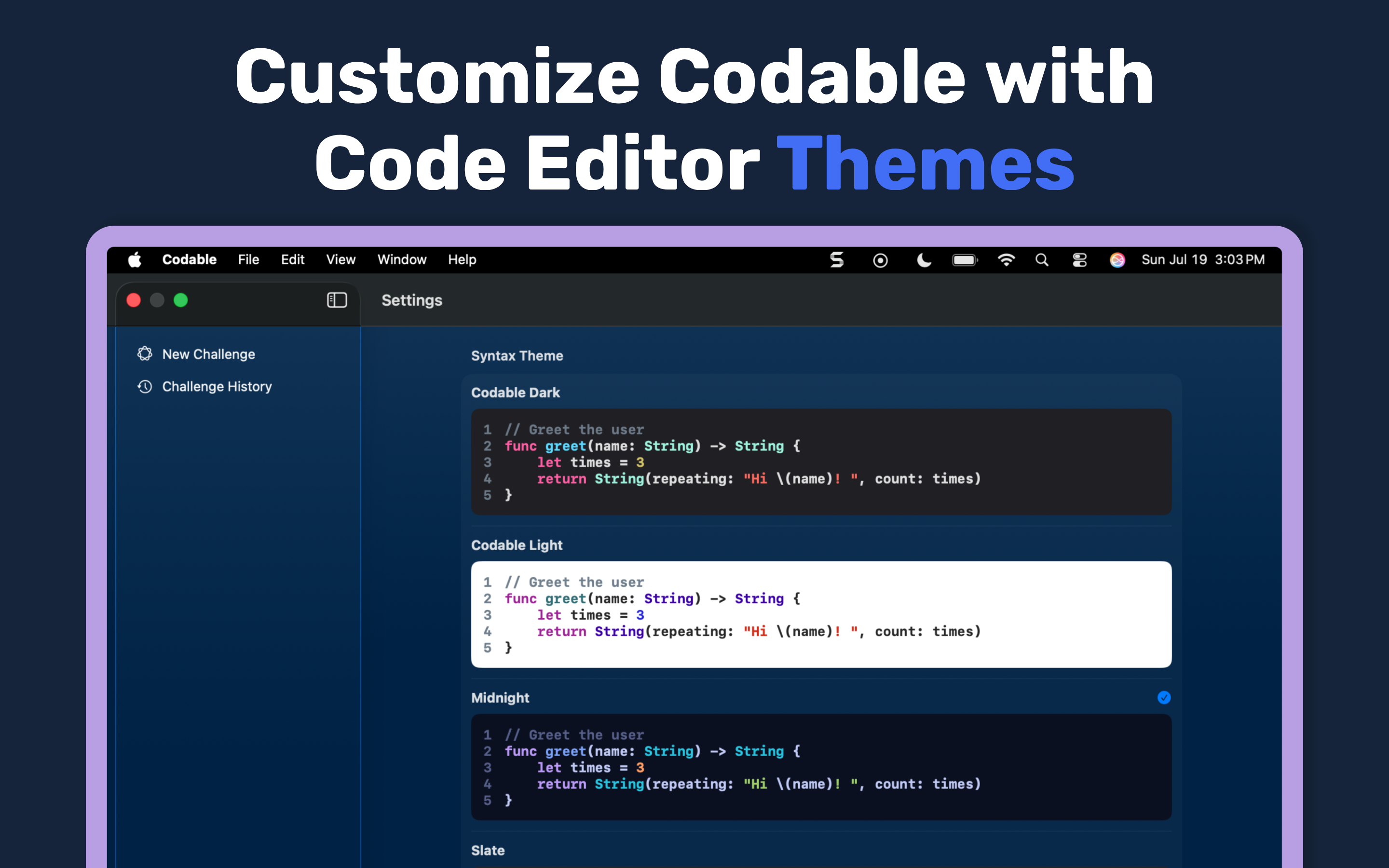Click the S-shaped menu bar icon
The image size is (1389, 868).
click(x=837, y=259)
